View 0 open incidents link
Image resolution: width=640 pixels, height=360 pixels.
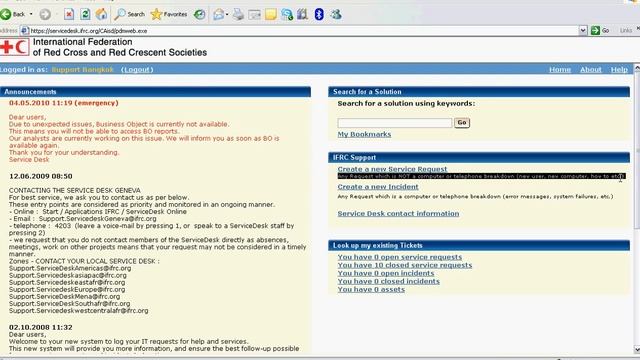pyautogui.click(x=386, y=273)
